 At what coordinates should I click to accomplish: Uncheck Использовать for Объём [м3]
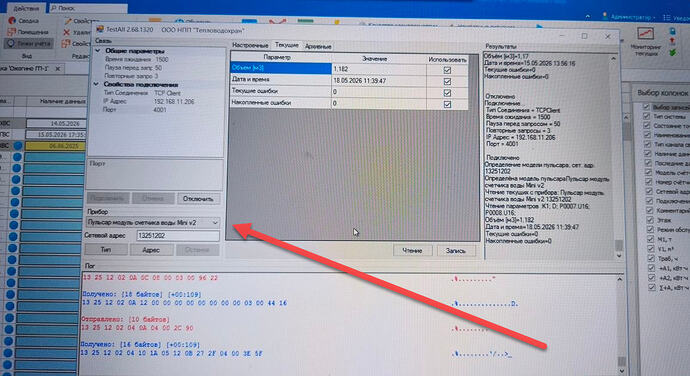point(447,70)
